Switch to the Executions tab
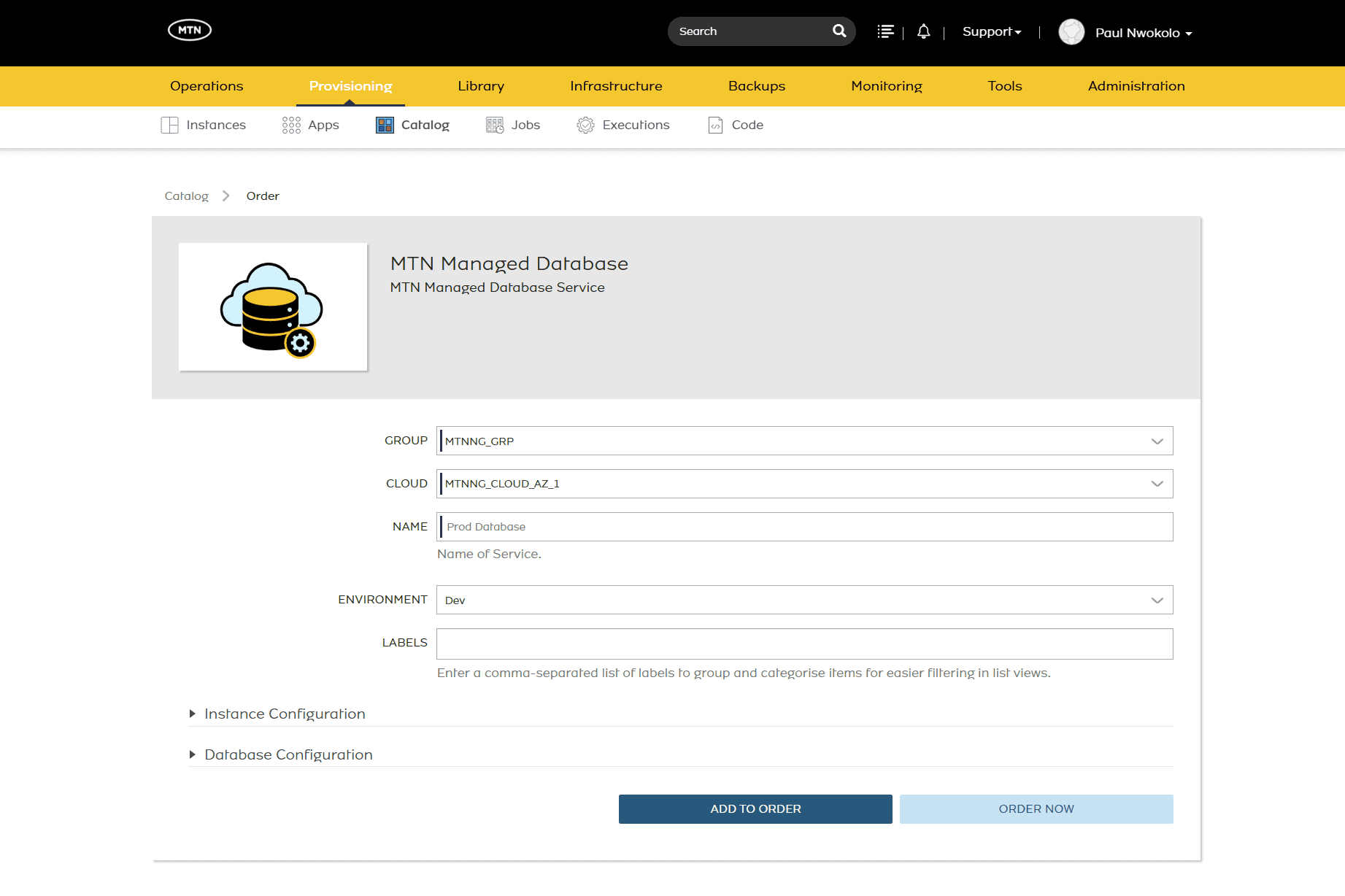 point(623,125)
